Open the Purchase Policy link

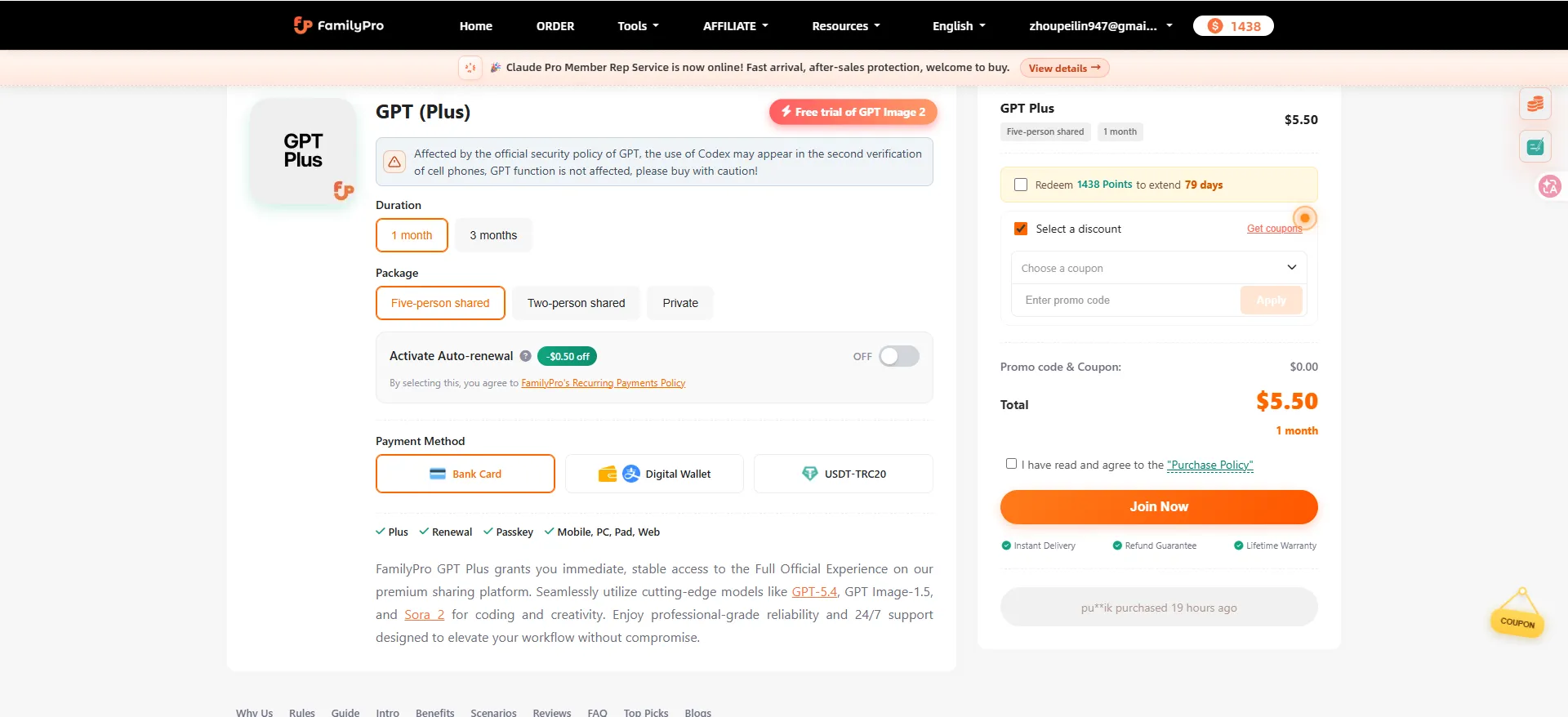pyautogui.click(x=1209, y=465)
